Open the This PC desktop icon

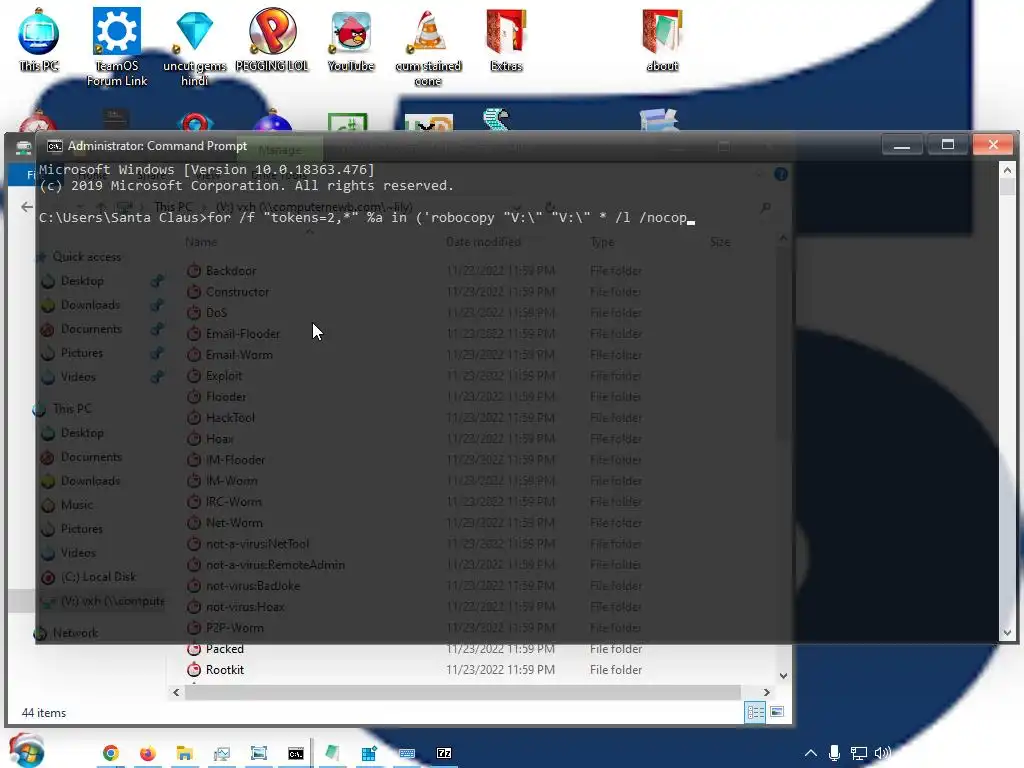point(39,41)
